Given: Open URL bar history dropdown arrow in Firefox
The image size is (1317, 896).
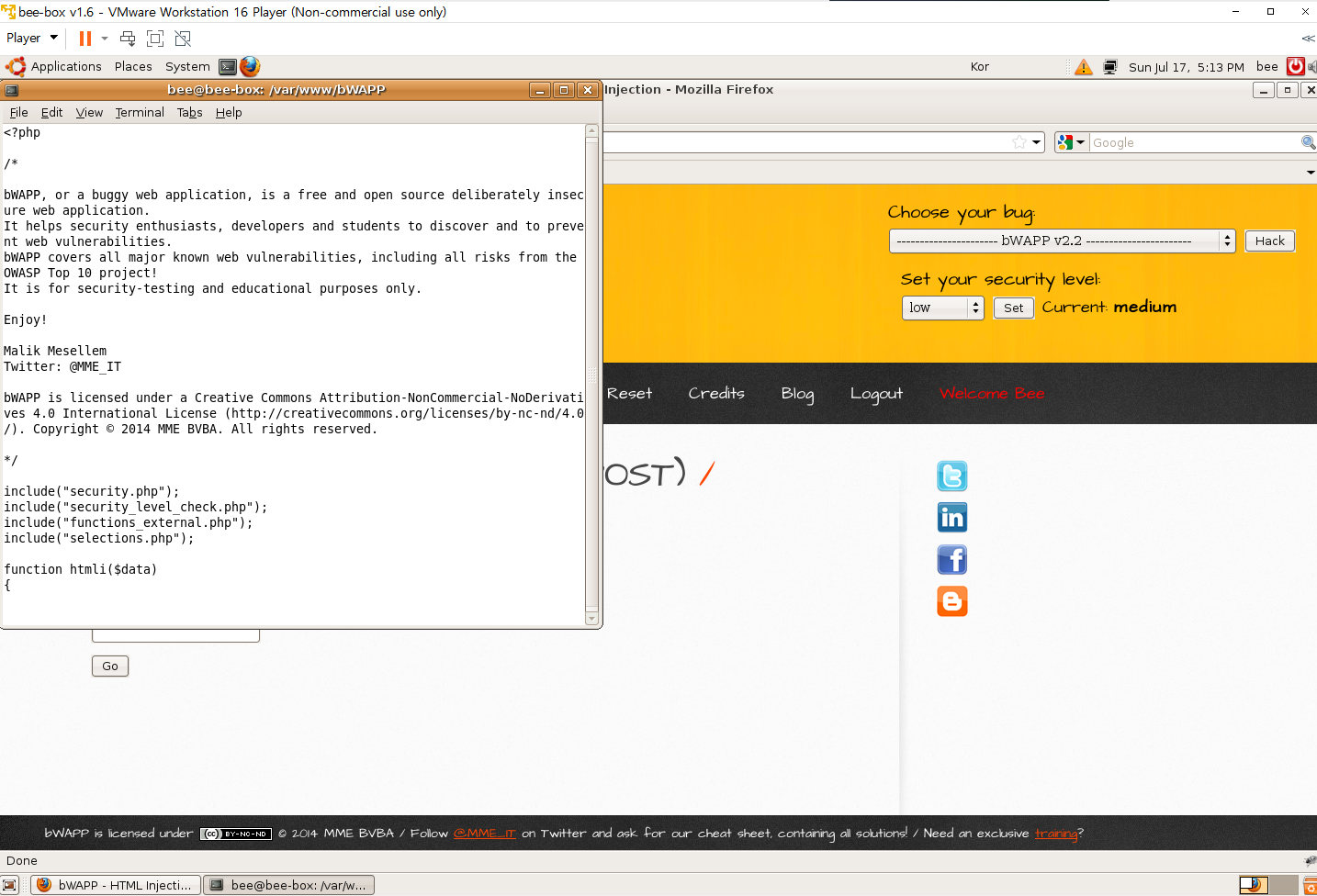Looking at the screenshot, I should [1037, 142].
